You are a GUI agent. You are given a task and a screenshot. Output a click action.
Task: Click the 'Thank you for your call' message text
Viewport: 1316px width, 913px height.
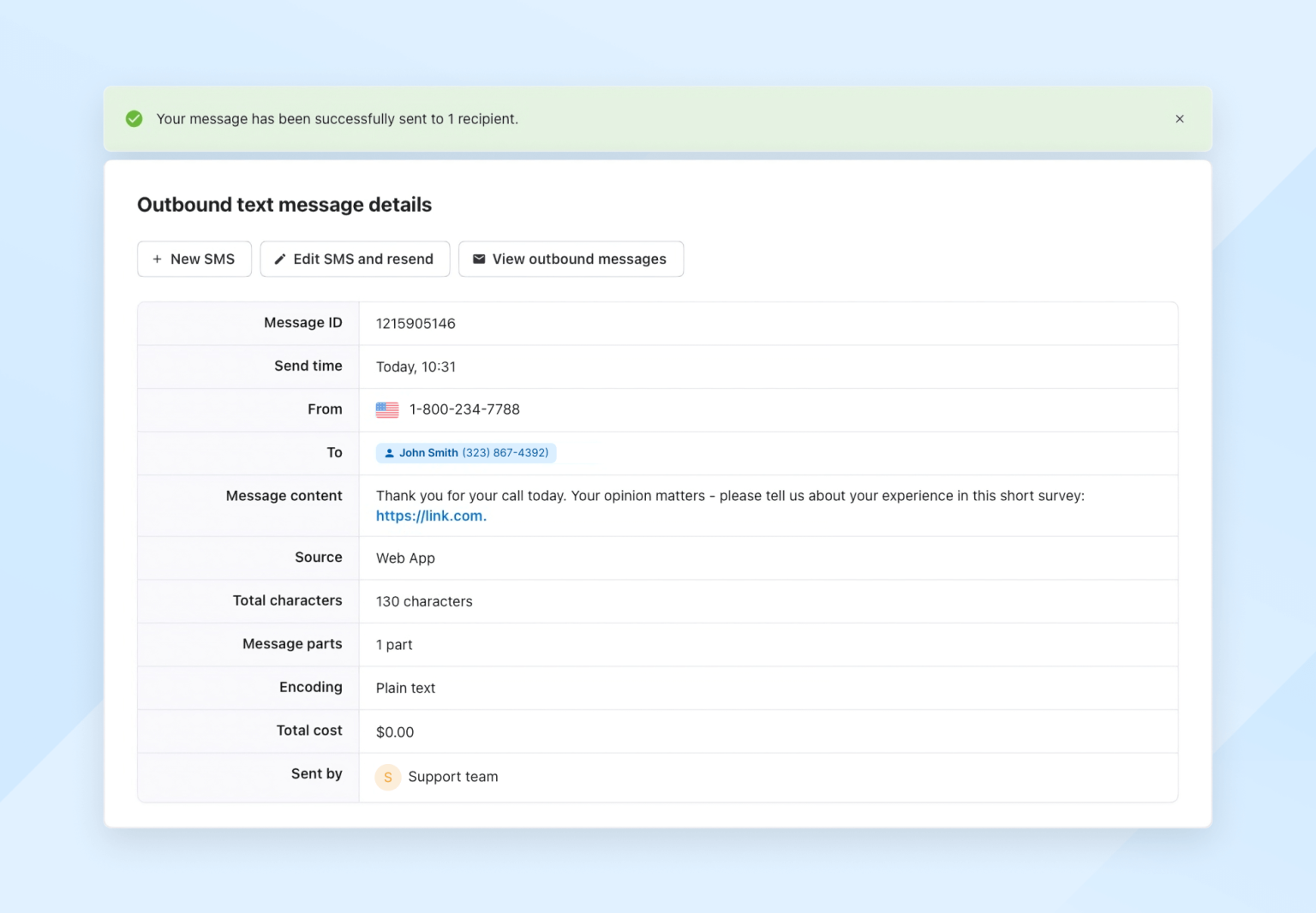click(x=729, y=496)
